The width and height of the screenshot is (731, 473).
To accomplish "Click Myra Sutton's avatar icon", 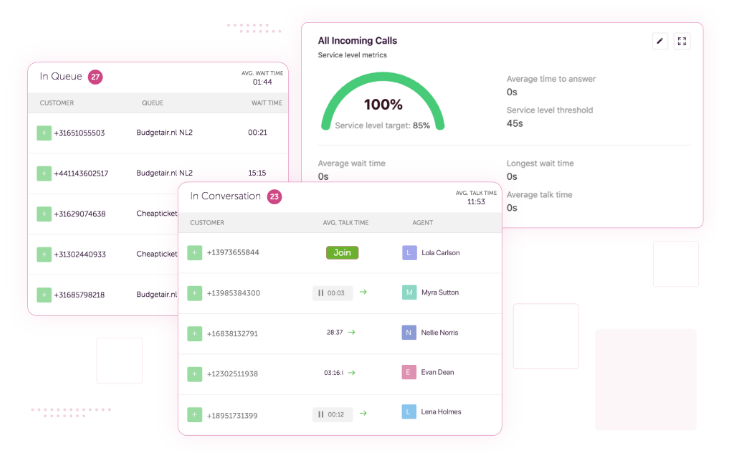I will (x=408, y=293).
